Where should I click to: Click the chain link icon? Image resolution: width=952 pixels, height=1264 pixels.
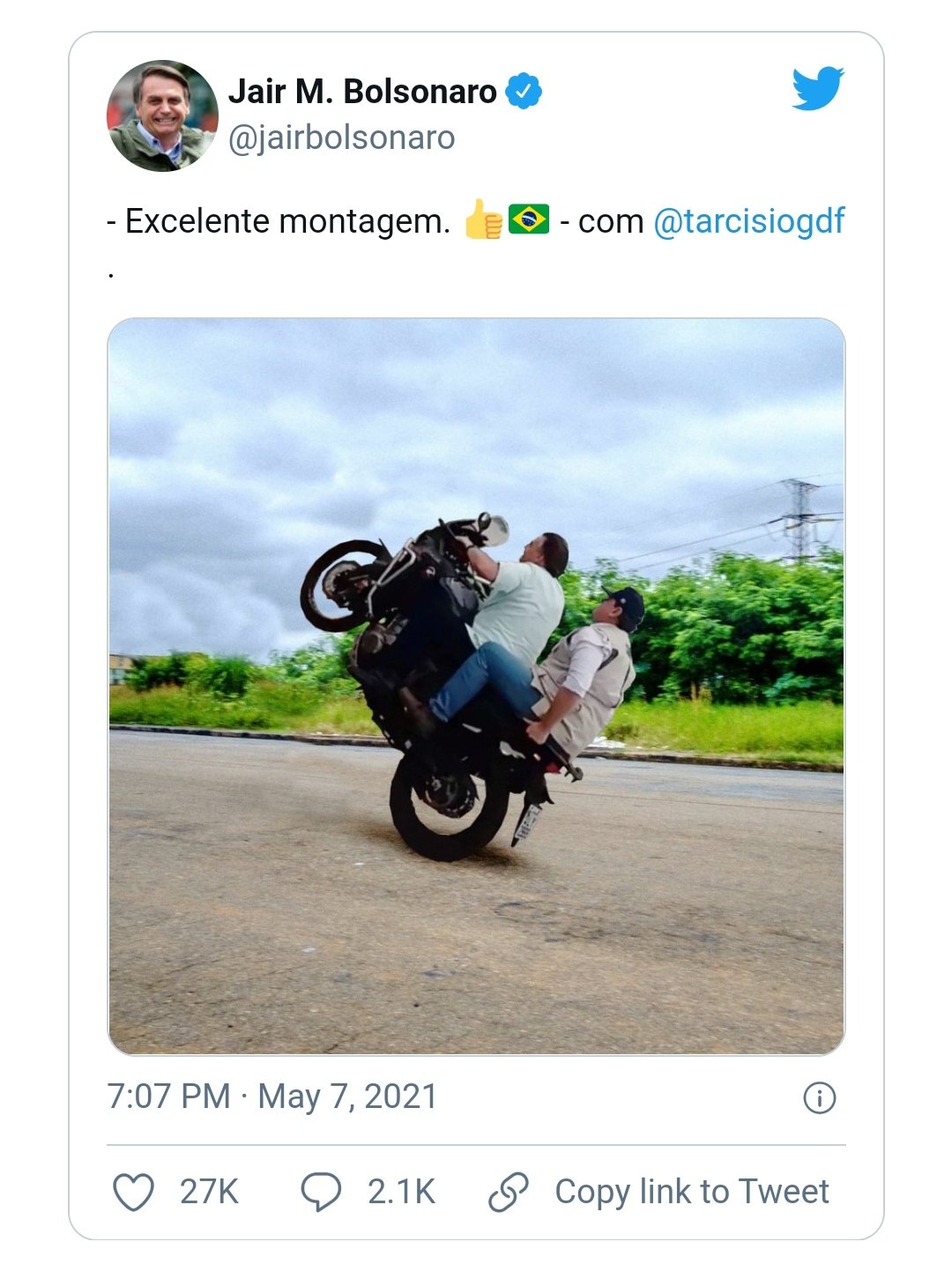(x=509, y=1192)
